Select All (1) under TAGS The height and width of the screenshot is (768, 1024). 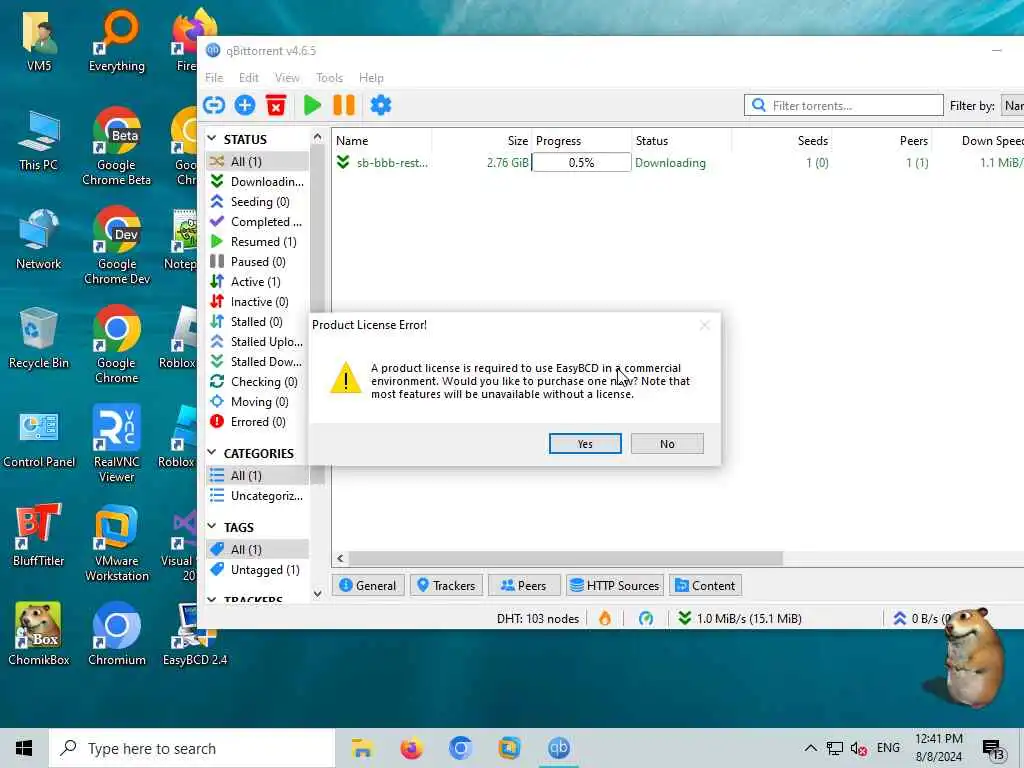[257, 549]
